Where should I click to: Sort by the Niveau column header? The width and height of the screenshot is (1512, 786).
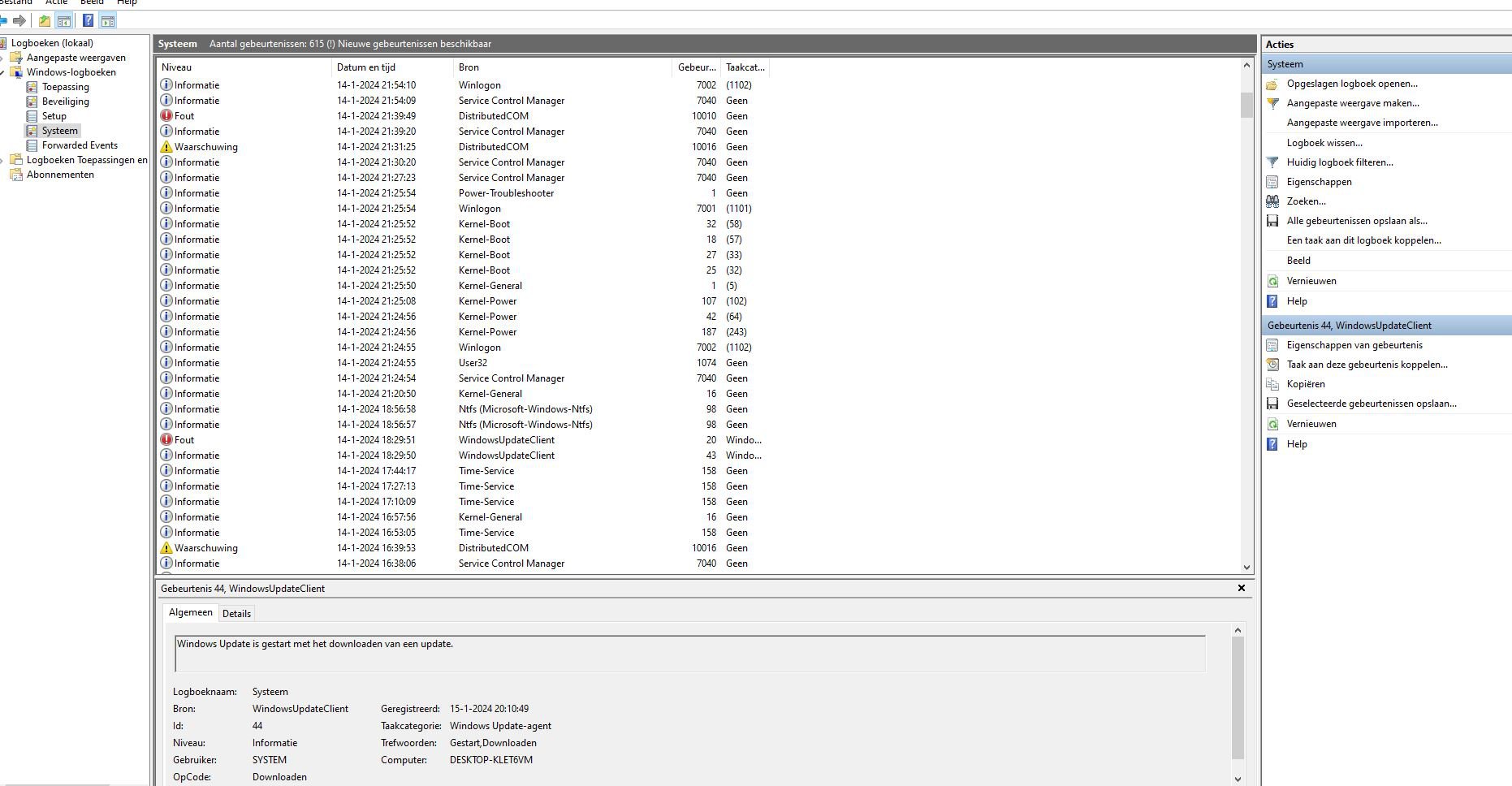pyautogui.click(x=244, y=67)
